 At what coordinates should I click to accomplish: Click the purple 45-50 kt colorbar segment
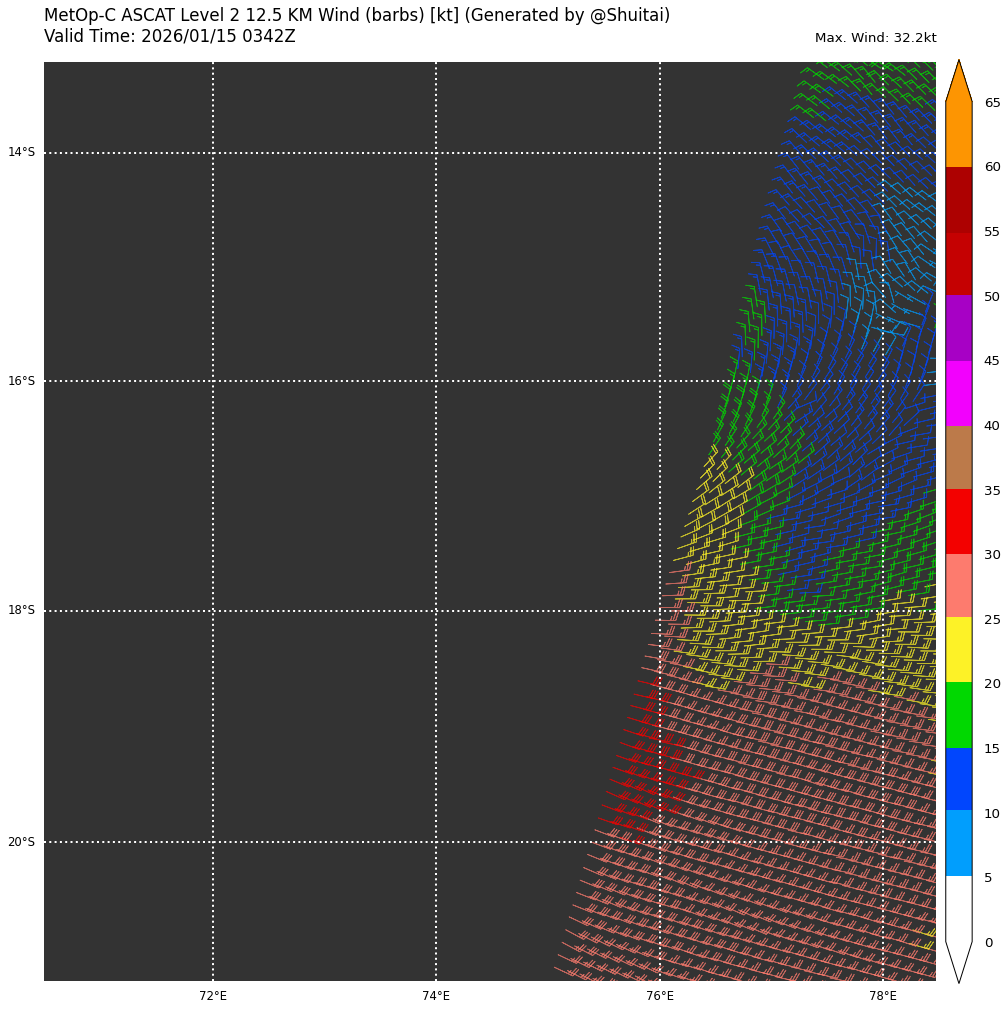pos(958,328)
